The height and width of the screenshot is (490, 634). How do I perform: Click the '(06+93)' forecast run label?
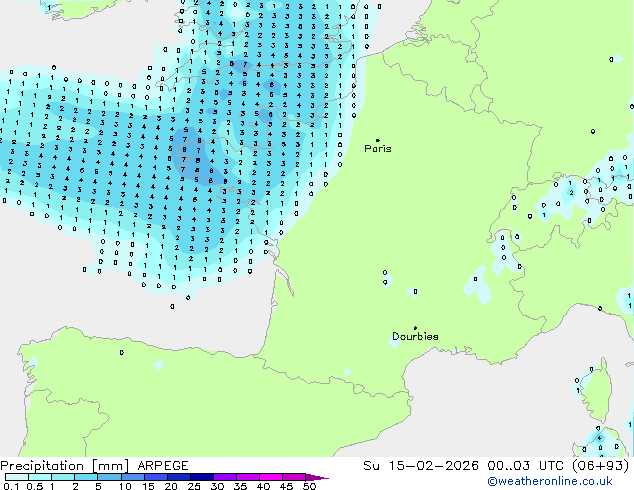pyautogui.click(x=600, y=466)
